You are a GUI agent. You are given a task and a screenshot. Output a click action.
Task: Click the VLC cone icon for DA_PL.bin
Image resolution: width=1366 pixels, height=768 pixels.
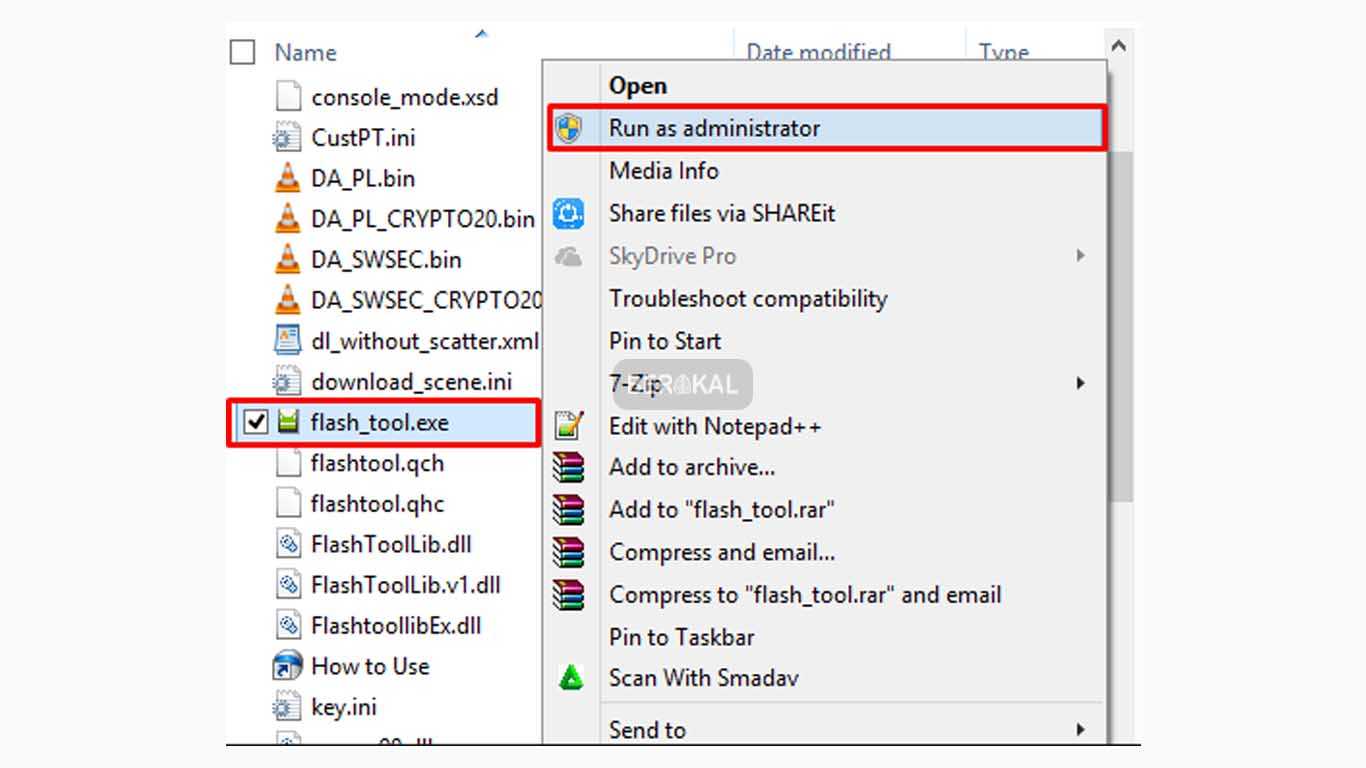coord(287,178)
